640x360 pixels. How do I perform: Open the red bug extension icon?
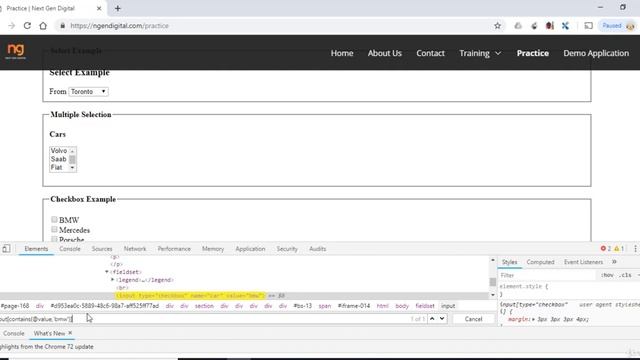tap(549, 26)
